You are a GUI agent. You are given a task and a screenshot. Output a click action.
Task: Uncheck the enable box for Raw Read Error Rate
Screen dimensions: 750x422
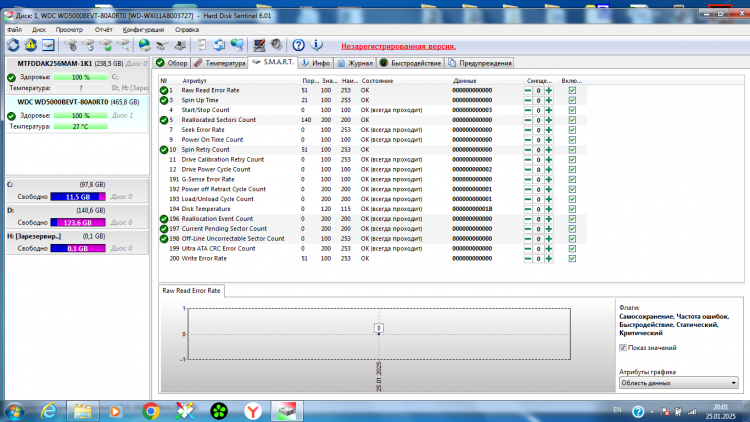(x=572, y=90)
